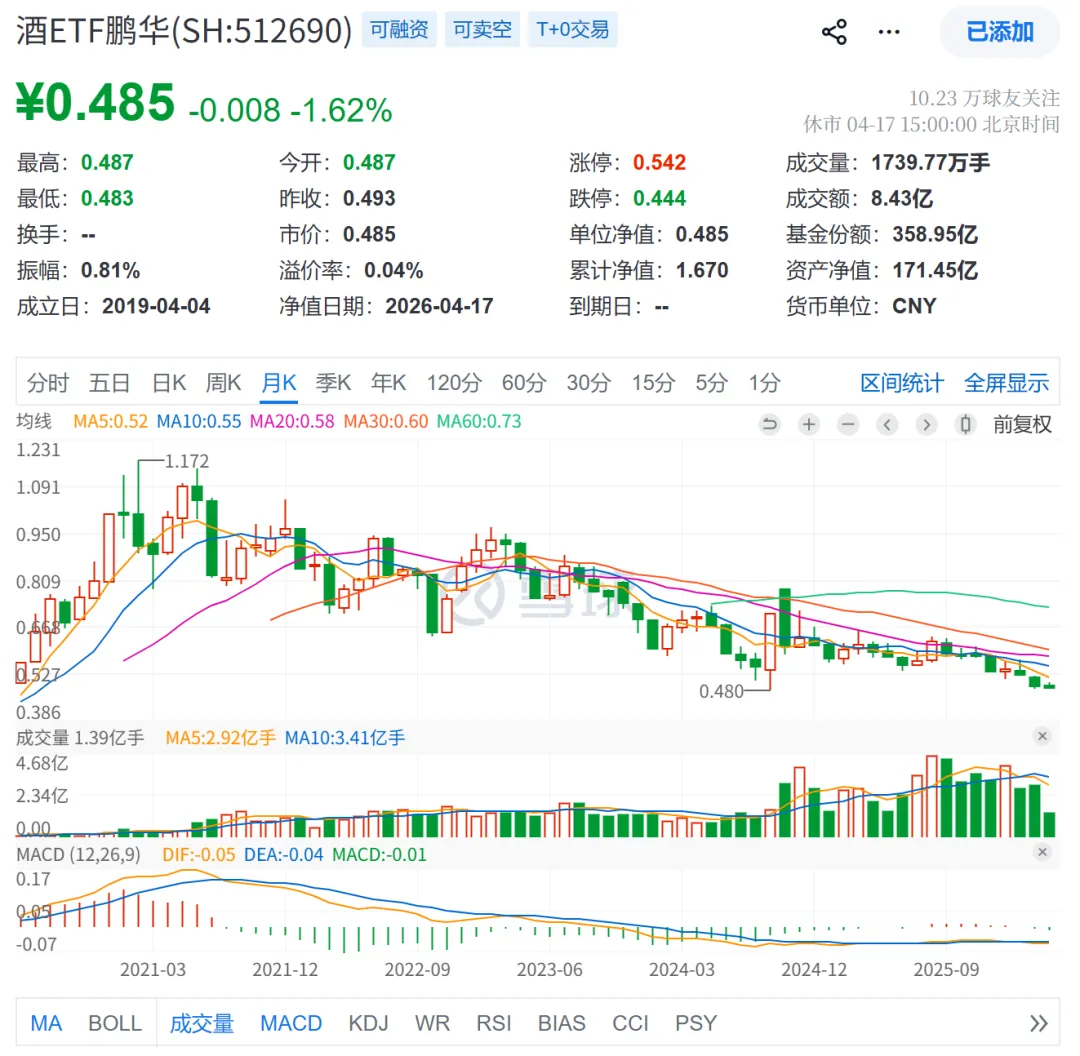This screenshot has height=1056, width=1080.
Task: Click the 可融资 tag
Action: click(x=399, y=30)
